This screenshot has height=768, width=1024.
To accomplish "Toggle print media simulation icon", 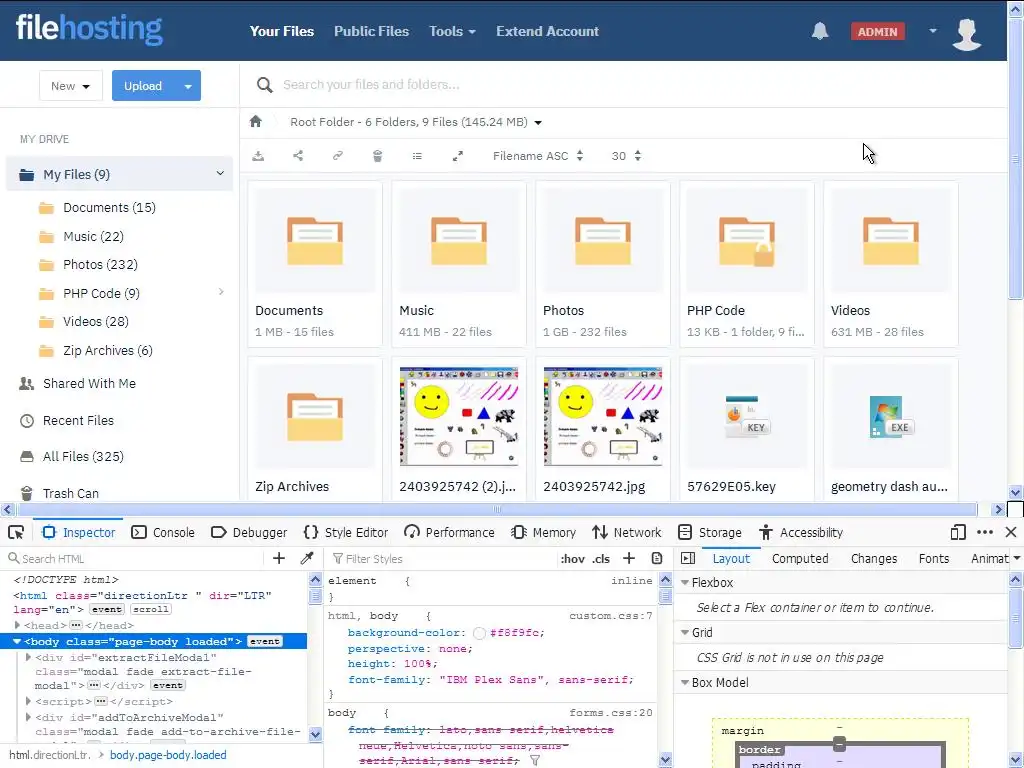I will click(657, 558).
